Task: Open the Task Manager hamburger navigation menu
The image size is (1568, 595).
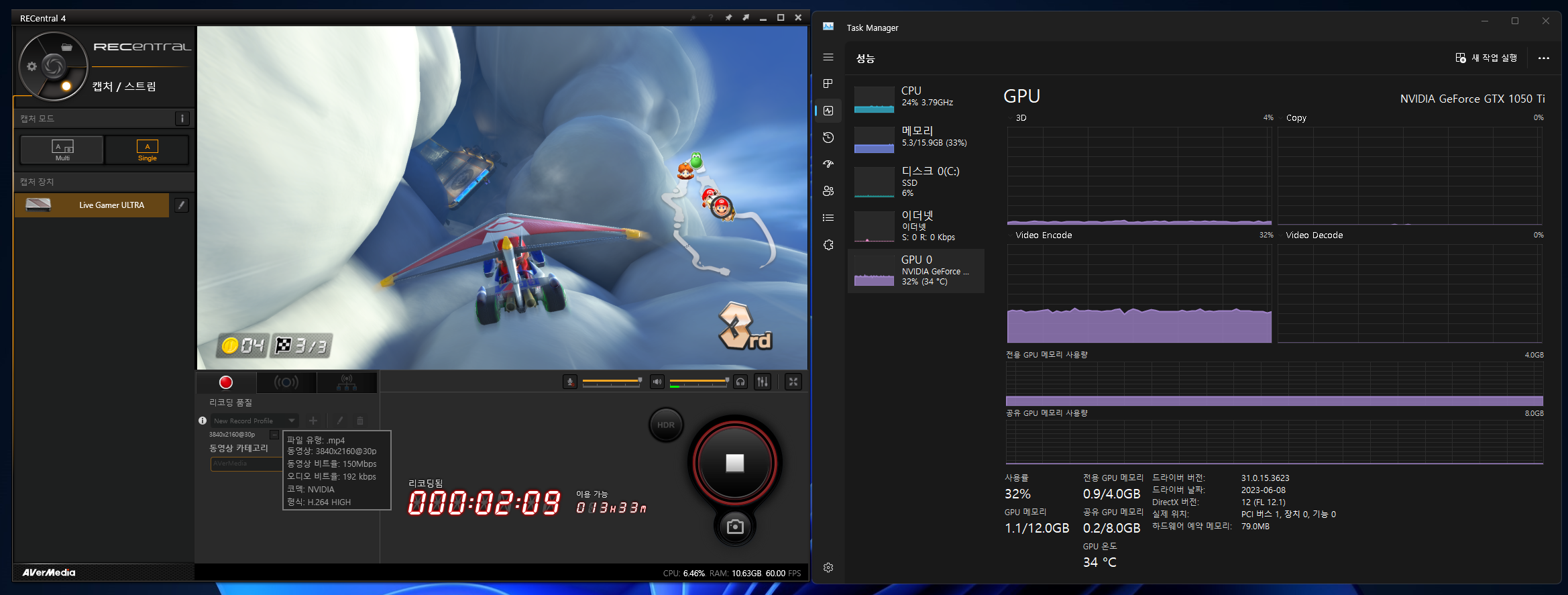Action: tap(828, 58)
